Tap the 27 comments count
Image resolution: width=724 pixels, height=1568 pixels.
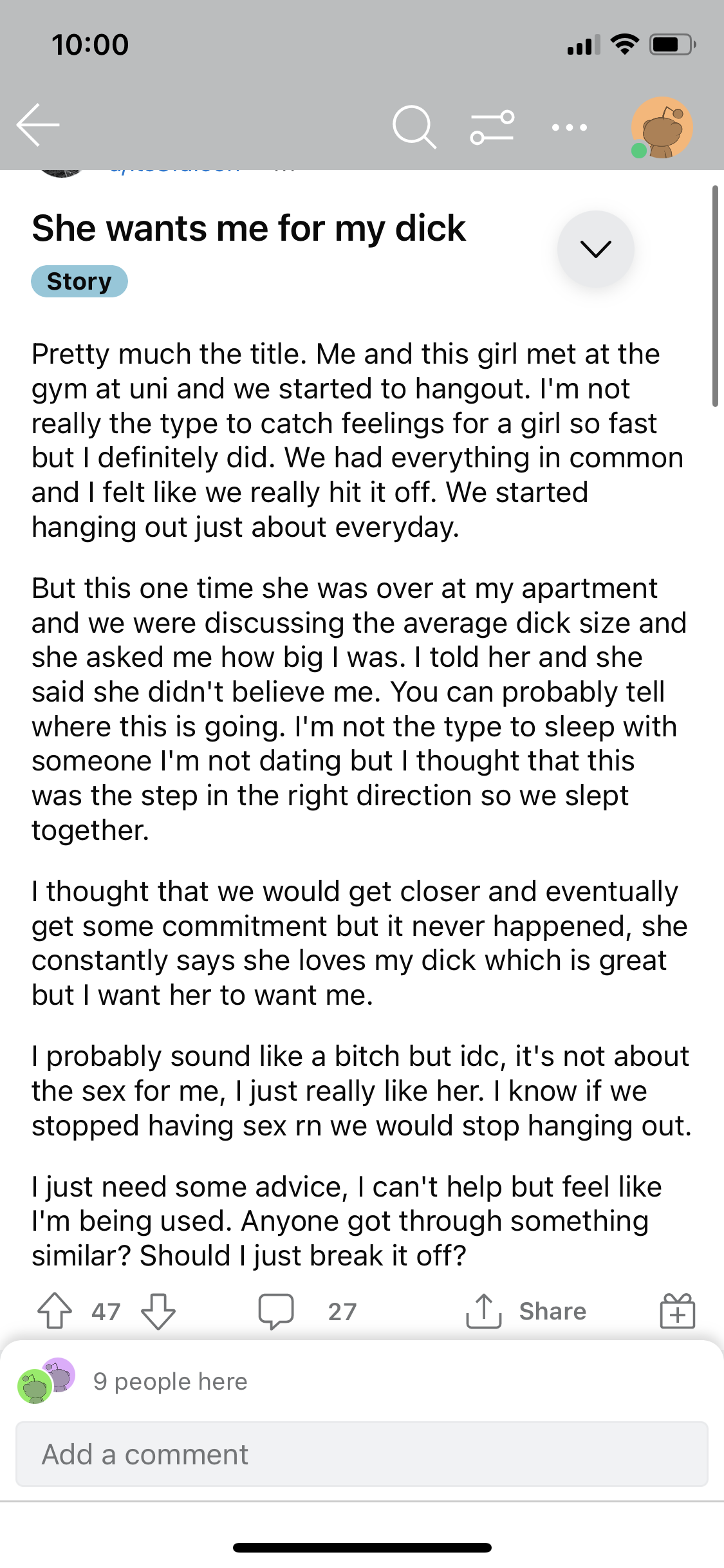[342, 1312]
